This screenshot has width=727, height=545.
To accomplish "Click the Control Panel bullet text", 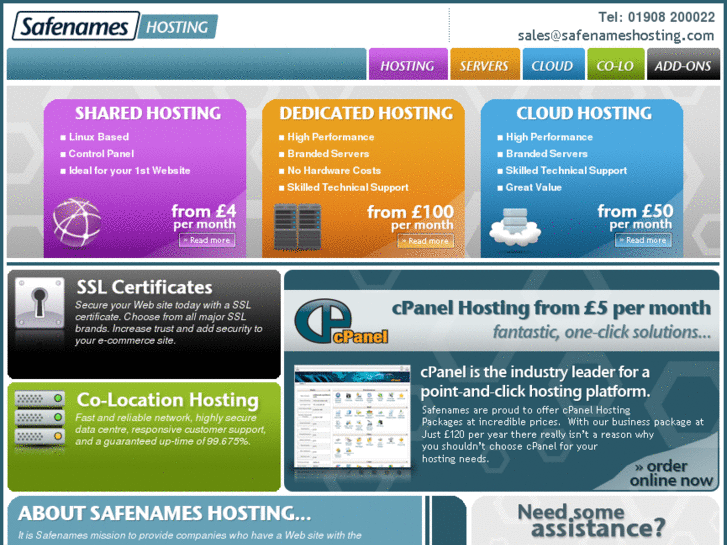I will [x=101, y=154].
